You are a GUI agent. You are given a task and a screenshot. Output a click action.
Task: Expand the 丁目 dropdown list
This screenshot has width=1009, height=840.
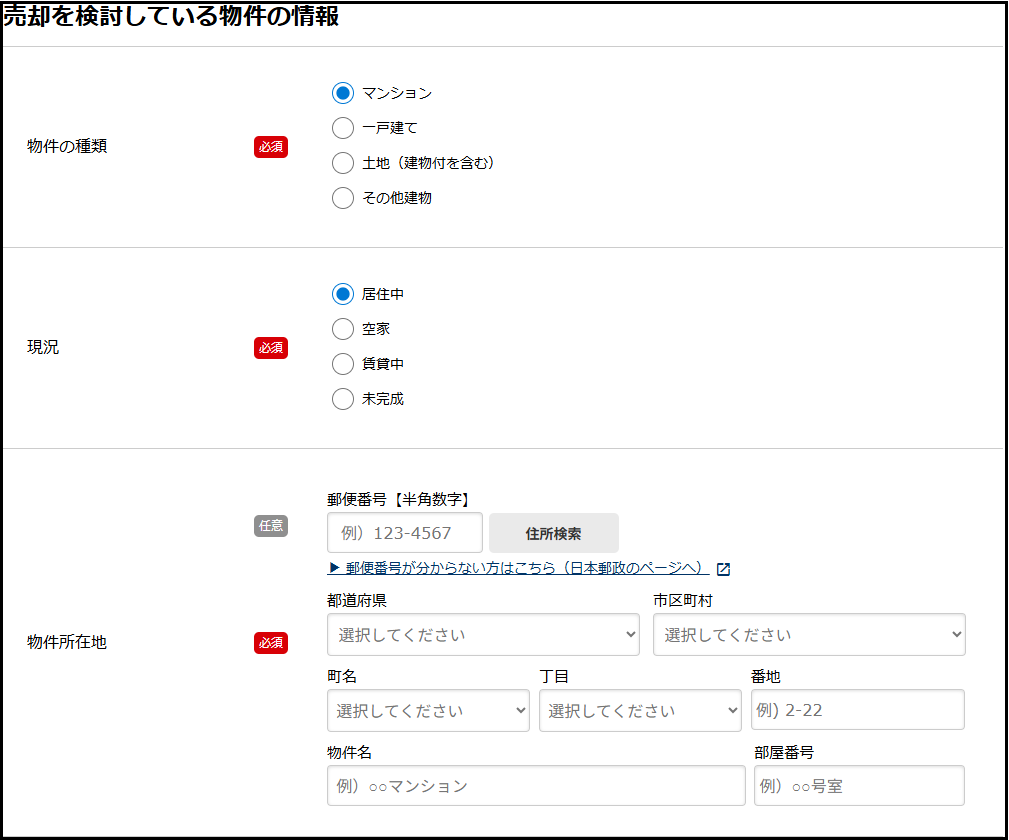[640, 711]
